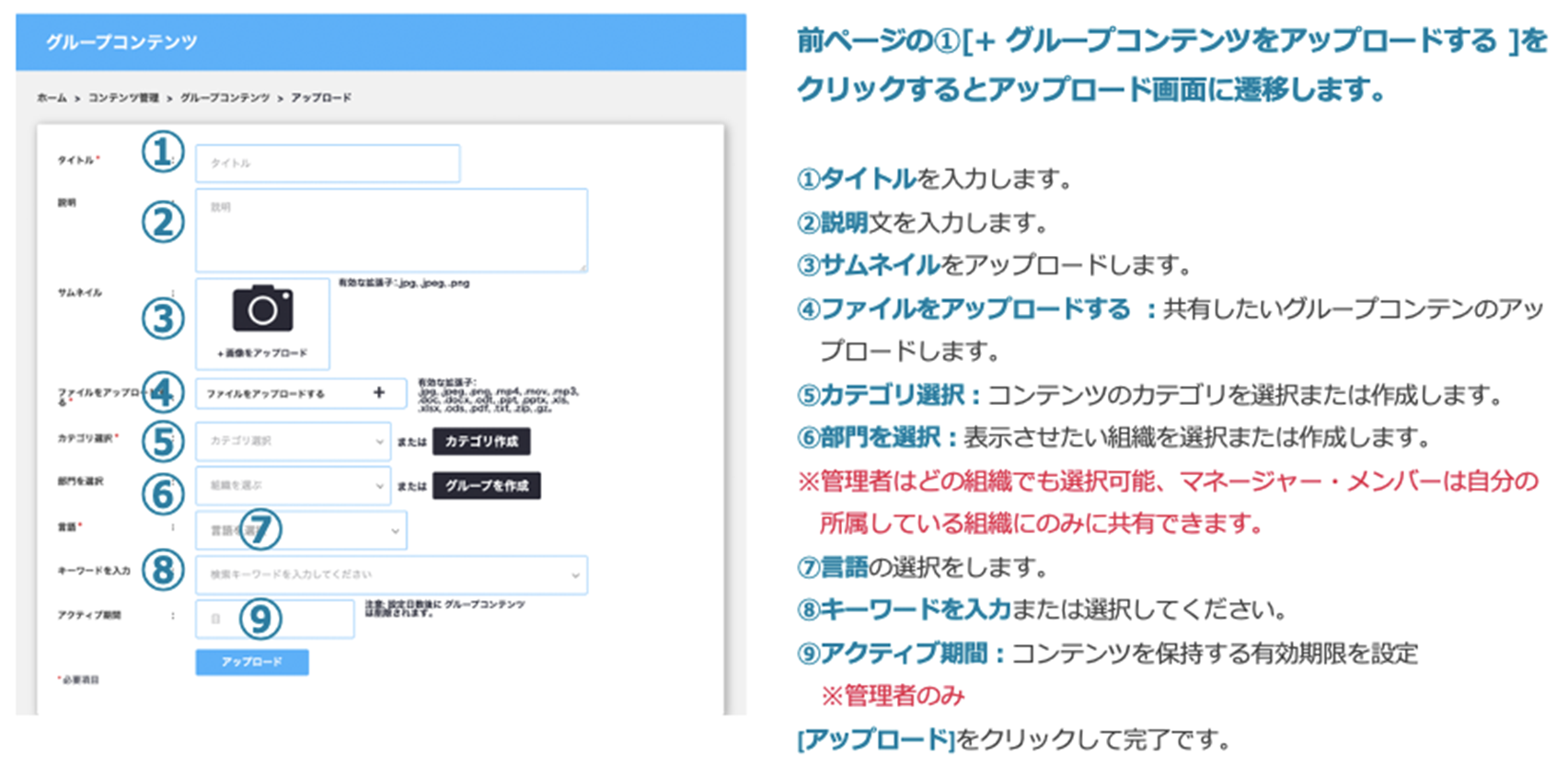
Task: Go to コンテンツ管理 in breadcrumb
Action: (x=123, y=98)
